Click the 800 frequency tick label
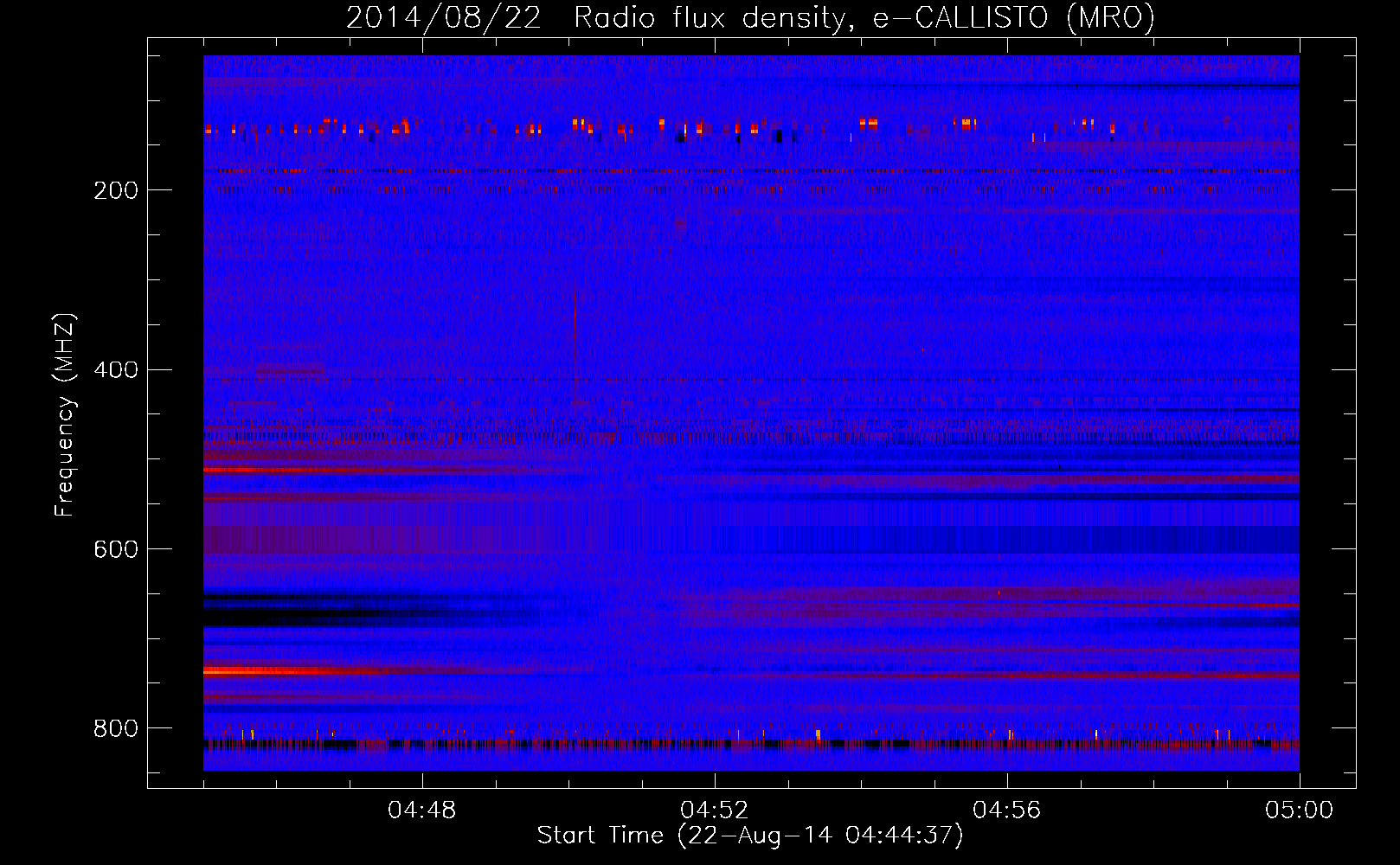The height and width of the screenshot is (865, 1400). (116, 728)
